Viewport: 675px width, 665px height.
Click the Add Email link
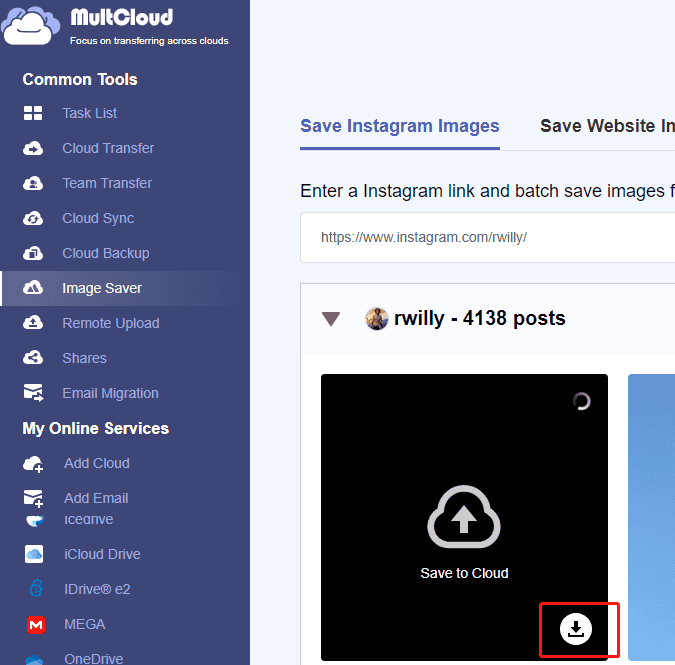(x=96, y=498)
